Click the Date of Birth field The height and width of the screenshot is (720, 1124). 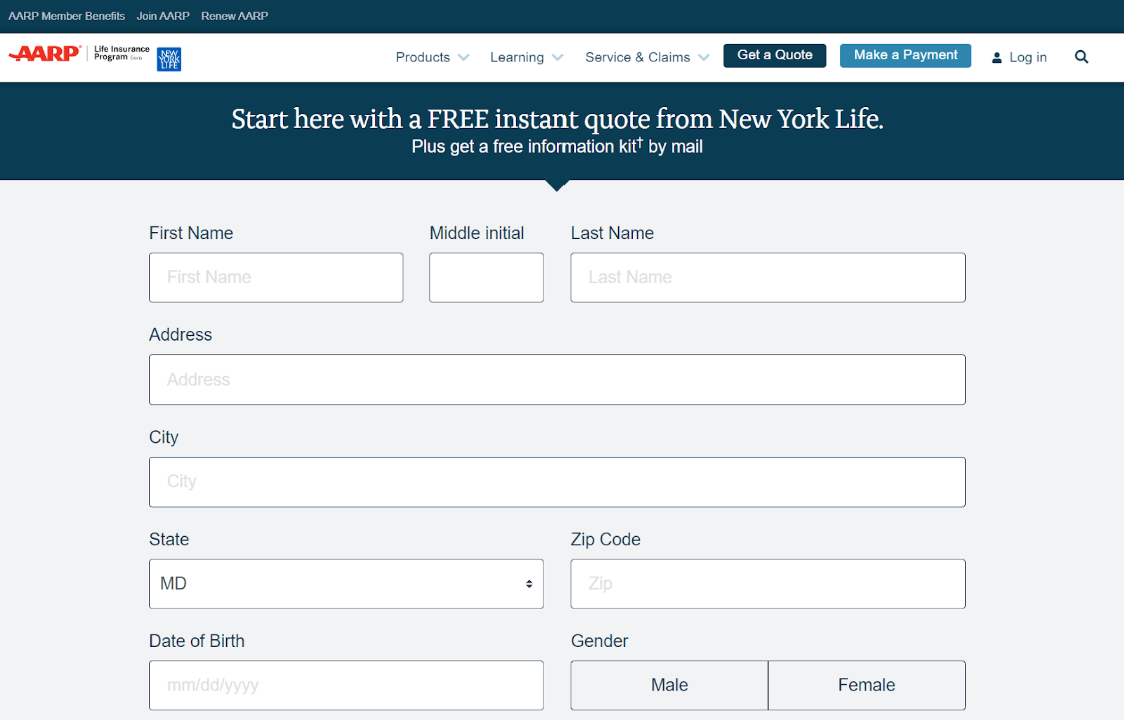(x=346, y=686)
